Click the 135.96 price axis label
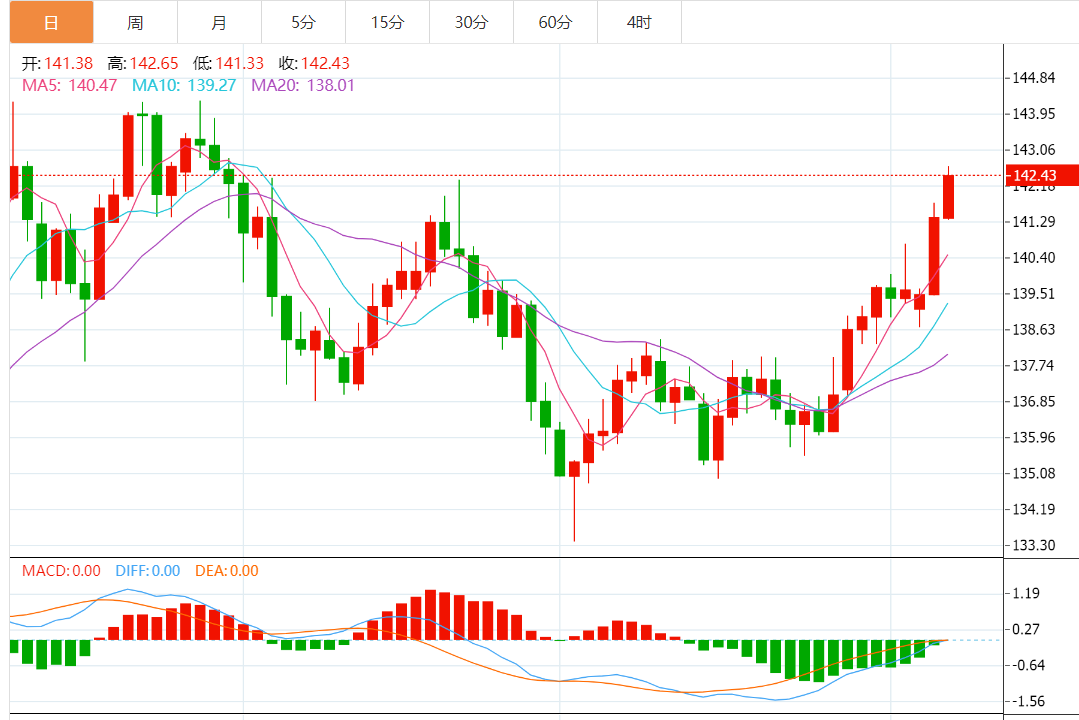 1034,437
